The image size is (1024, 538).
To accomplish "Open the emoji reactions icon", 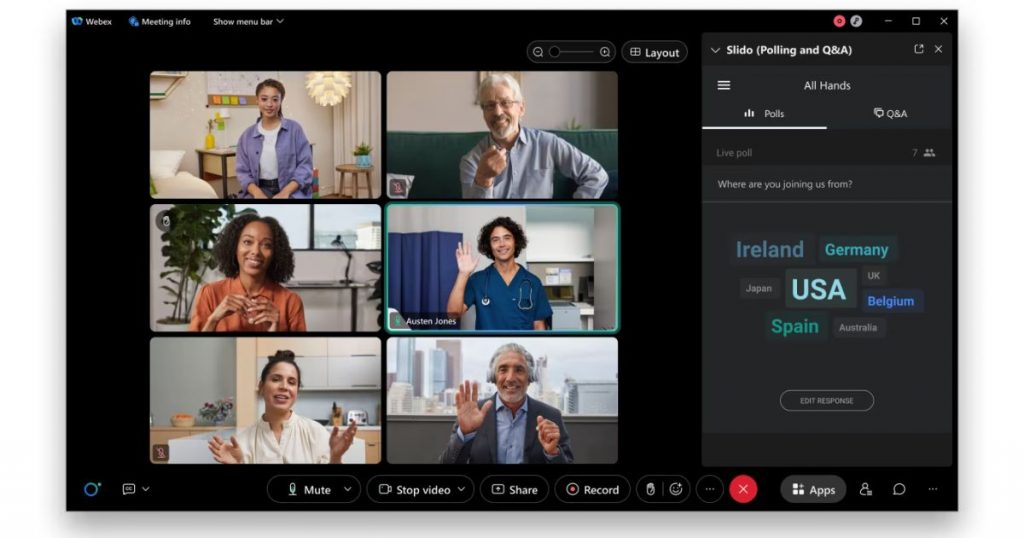I will [x=676, y=489].
